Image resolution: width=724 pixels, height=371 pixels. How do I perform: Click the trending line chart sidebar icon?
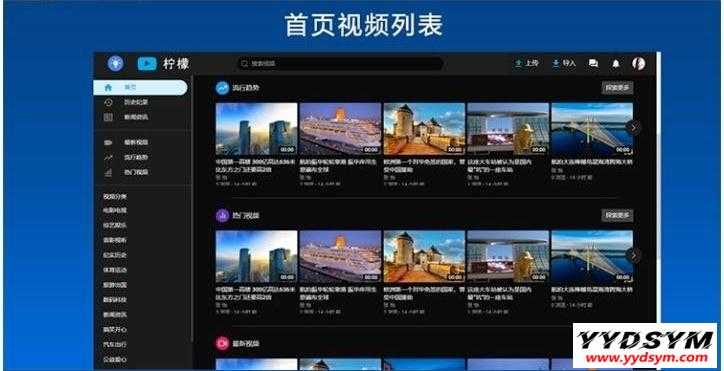109,158
